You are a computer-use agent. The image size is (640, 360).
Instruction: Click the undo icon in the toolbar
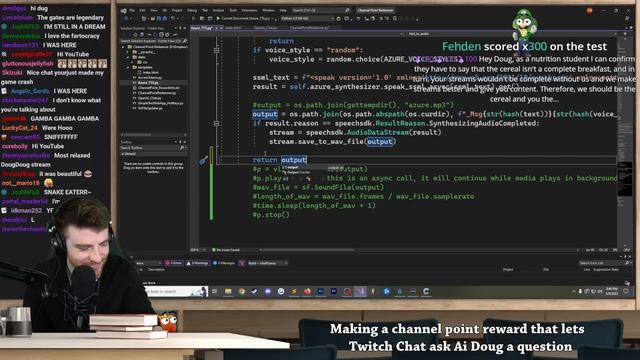[x=173, y=19]
